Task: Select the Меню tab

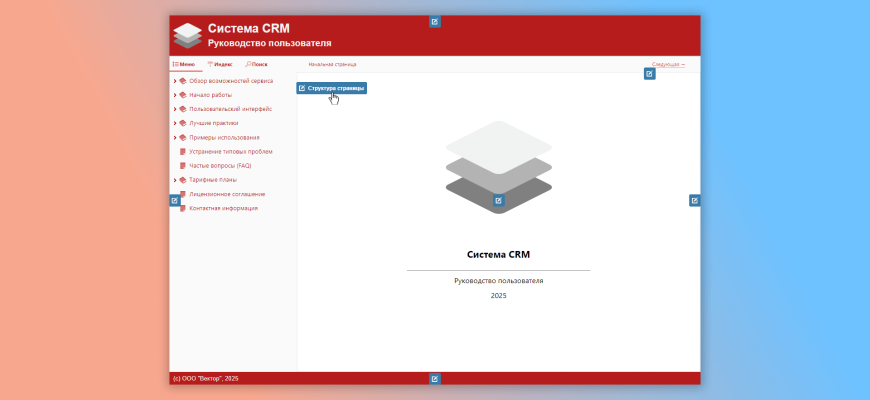Action: (184, 64)
